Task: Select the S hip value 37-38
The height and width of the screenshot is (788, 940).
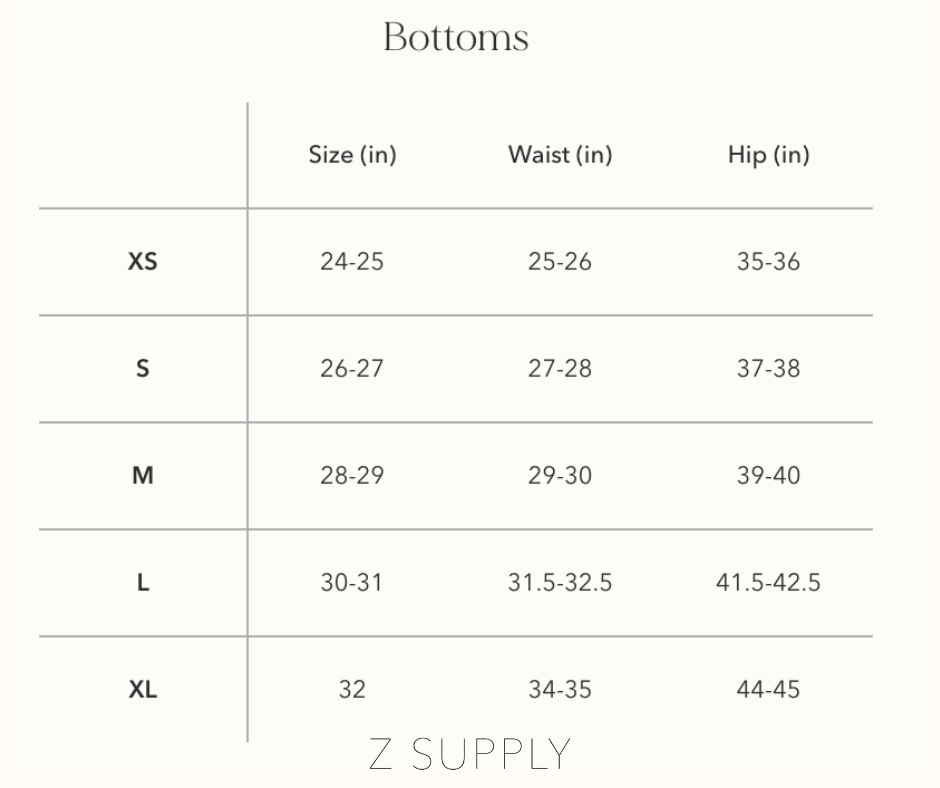Action: pyautogui.click(x=768, y=369)
